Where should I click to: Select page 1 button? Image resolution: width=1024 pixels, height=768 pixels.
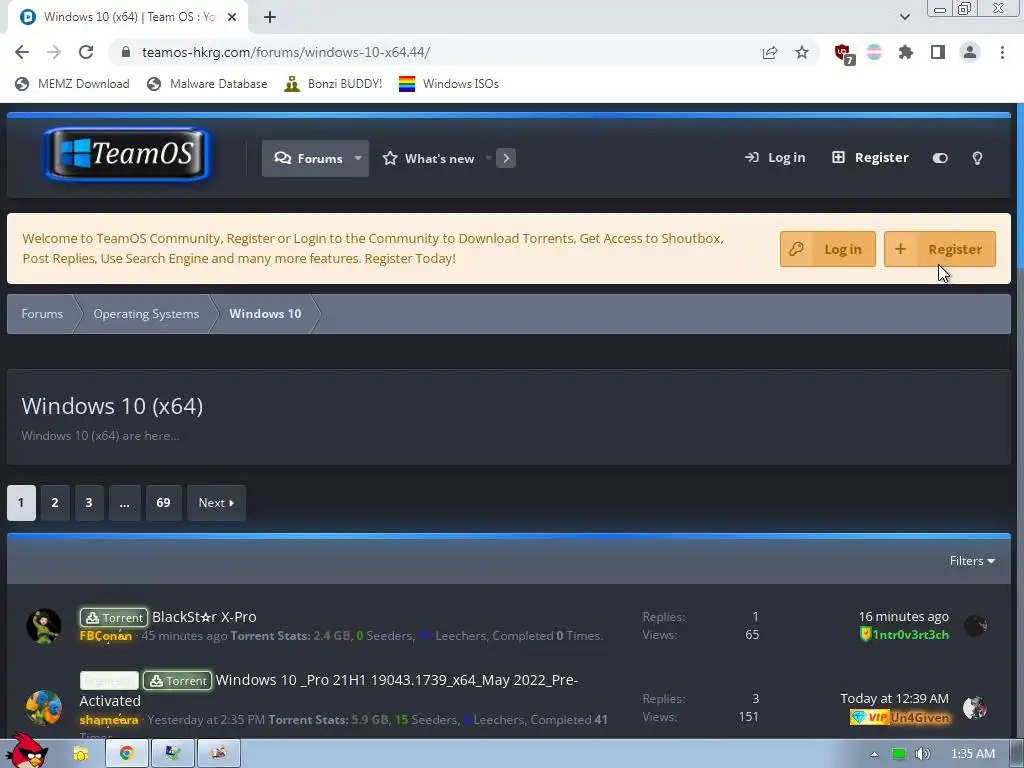click(x=21, y=503)
